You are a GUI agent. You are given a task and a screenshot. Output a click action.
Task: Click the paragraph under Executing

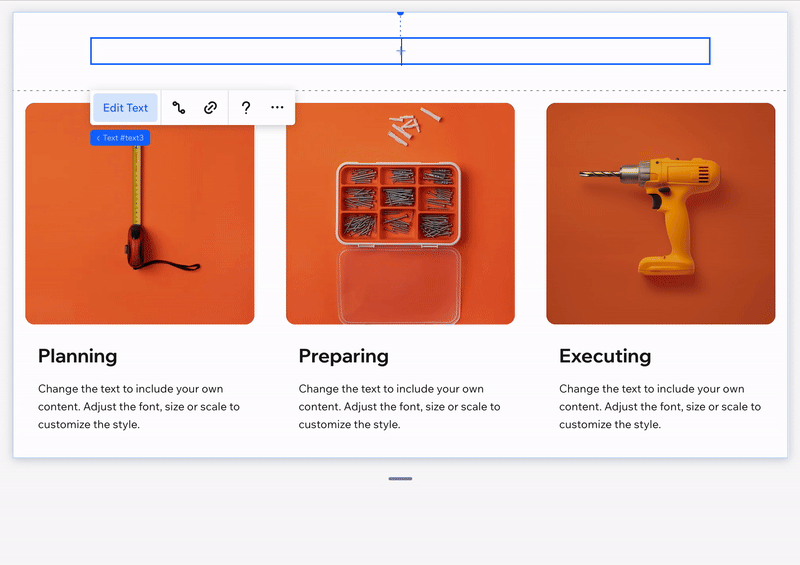(660, 407)
